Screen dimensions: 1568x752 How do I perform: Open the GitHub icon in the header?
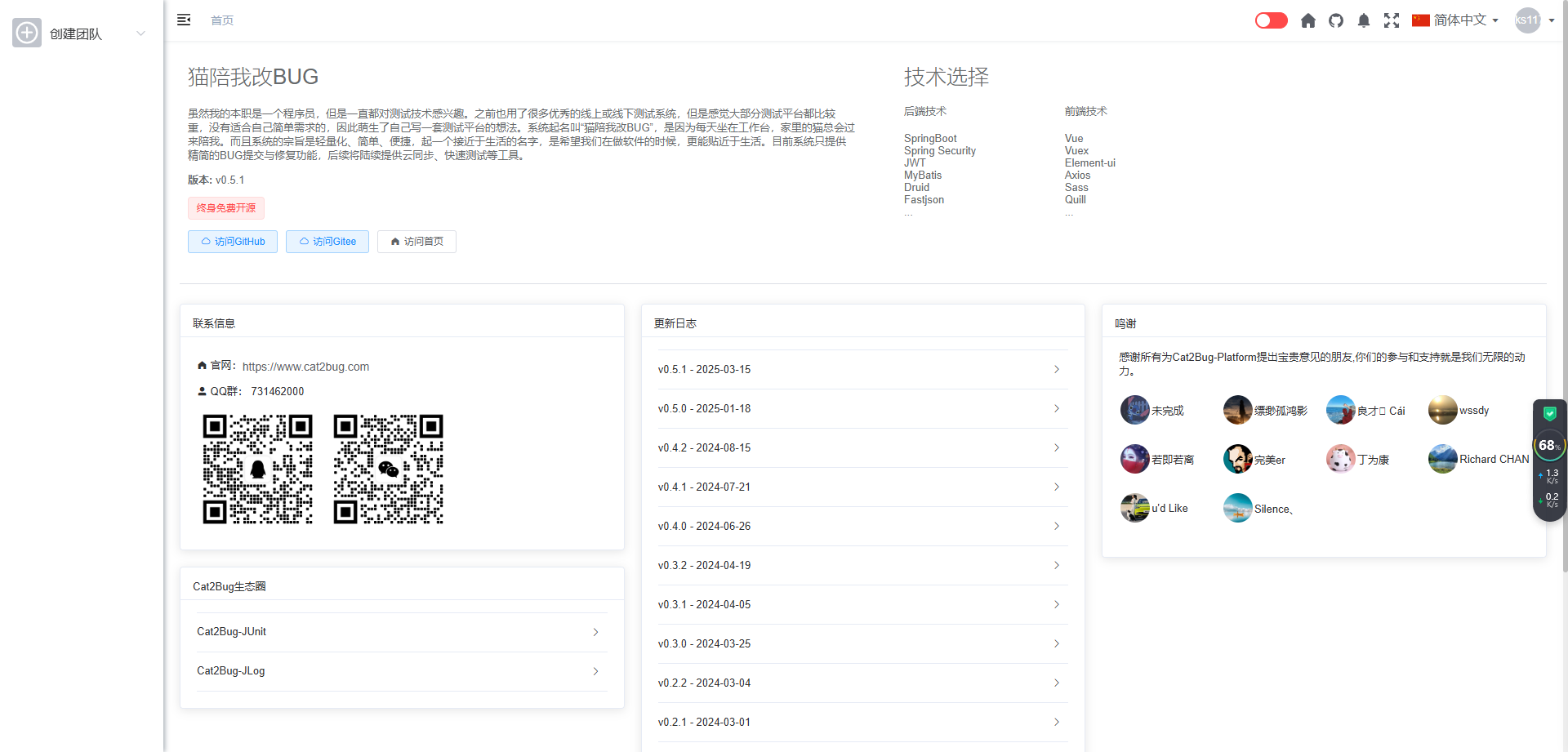coord(1336,20)
